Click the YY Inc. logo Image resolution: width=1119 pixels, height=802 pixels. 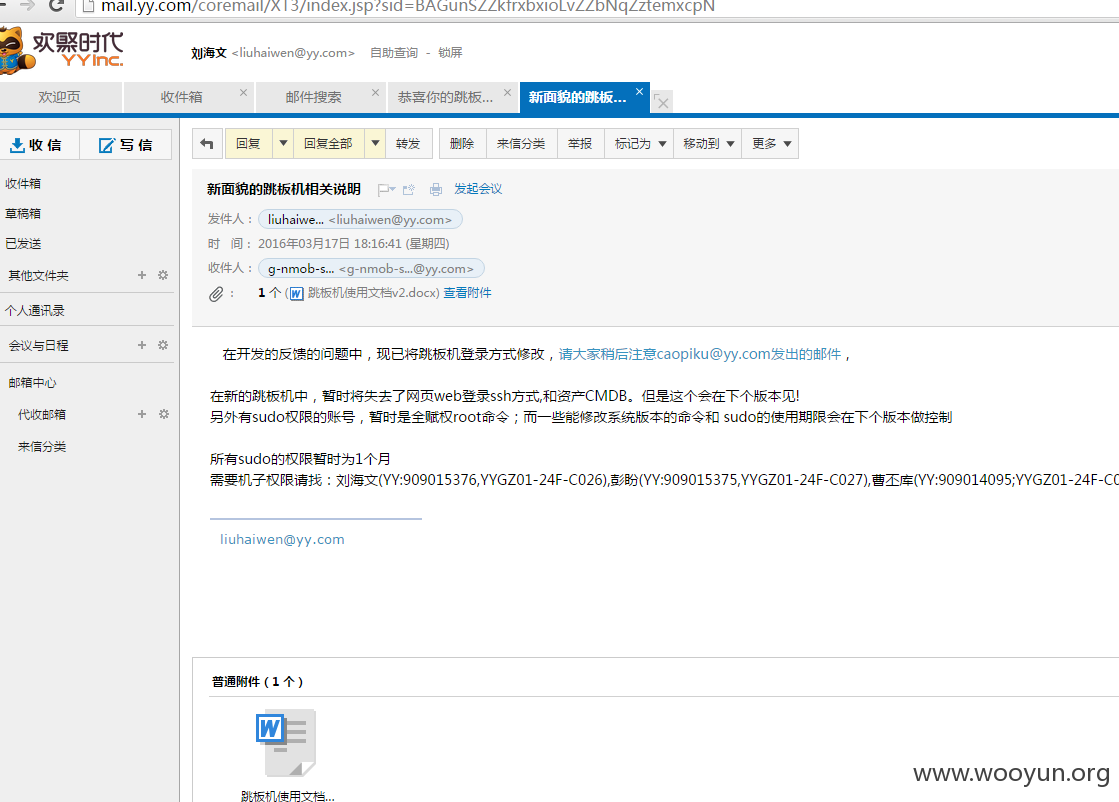[61, 50]
